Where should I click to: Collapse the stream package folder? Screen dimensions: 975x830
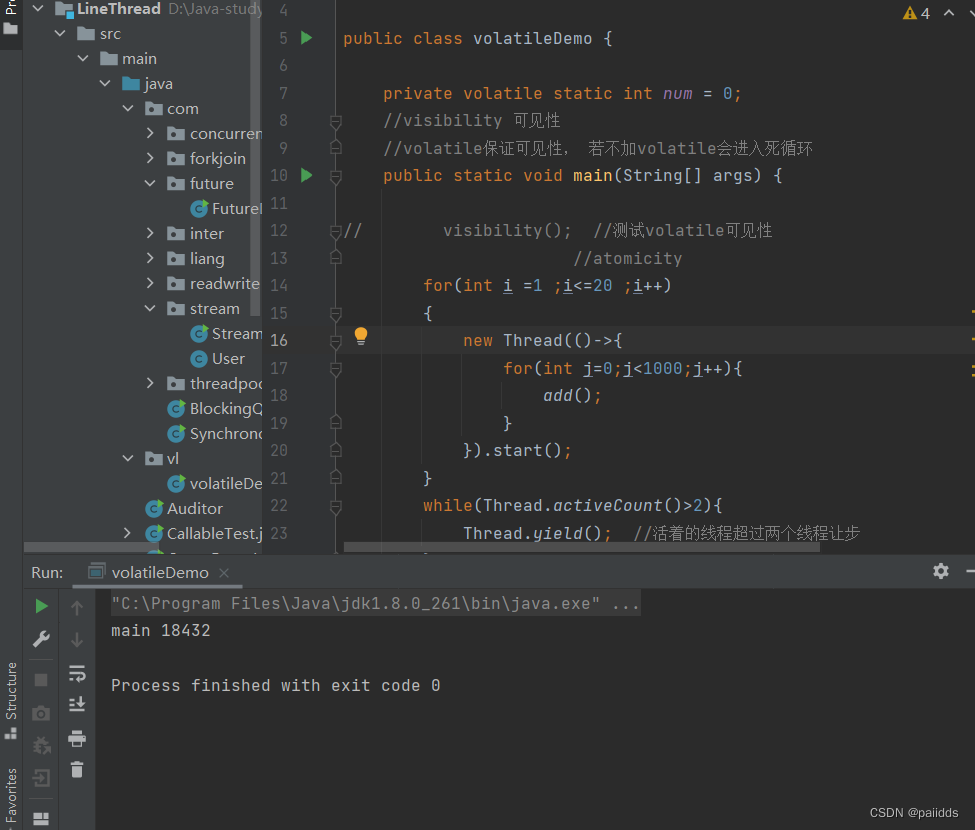click(x=150, y=308)
